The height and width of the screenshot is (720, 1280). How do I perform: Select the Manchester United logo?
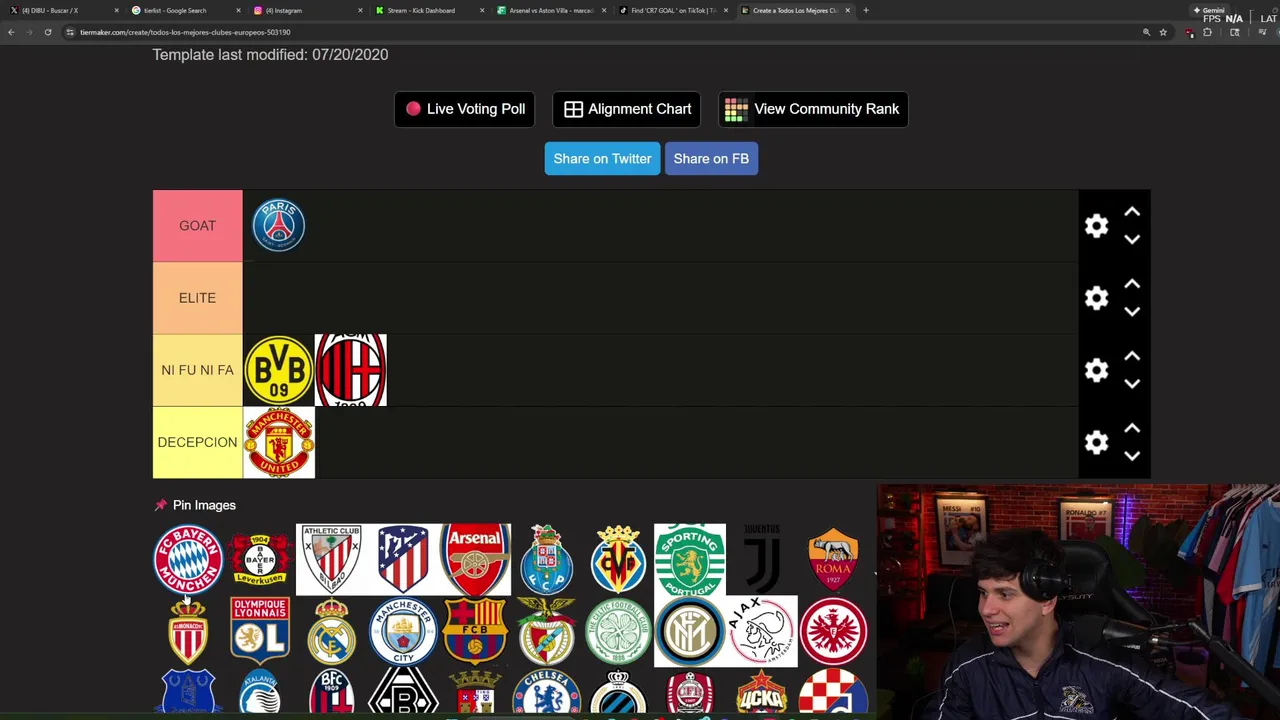point(278,442)
